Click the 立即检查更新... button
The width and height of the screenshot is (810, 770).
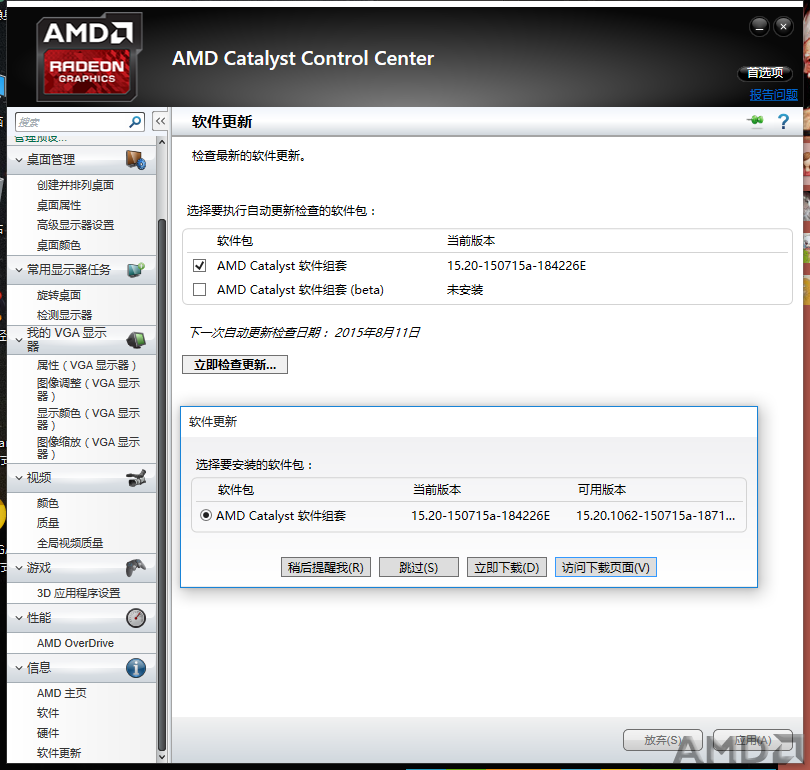click(235, 365)
